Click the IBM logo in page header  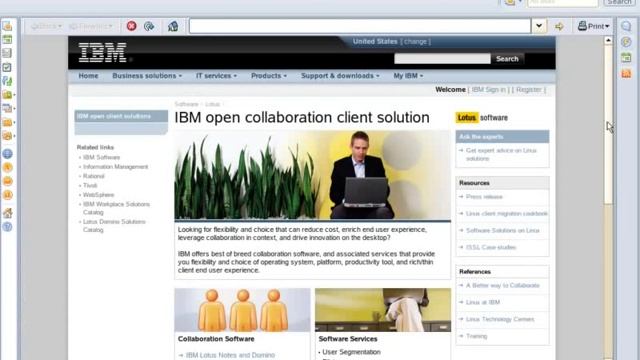[x=102, y=52]
